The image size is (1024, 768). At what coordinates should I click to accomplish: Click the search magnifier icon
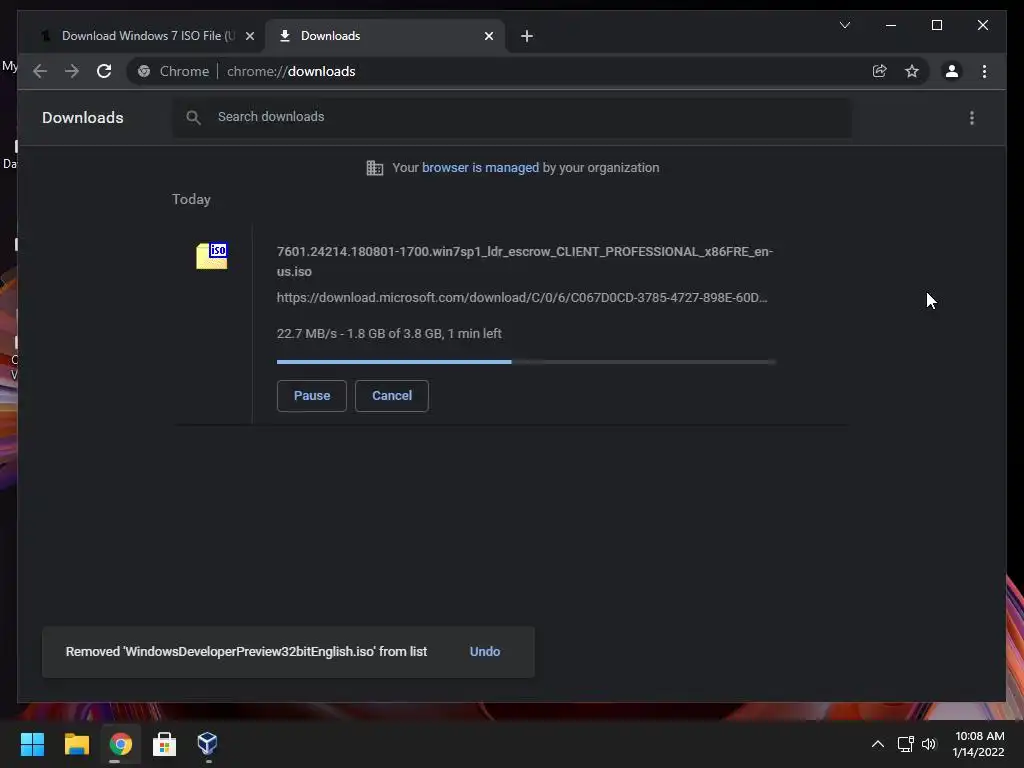click(193, 118)
